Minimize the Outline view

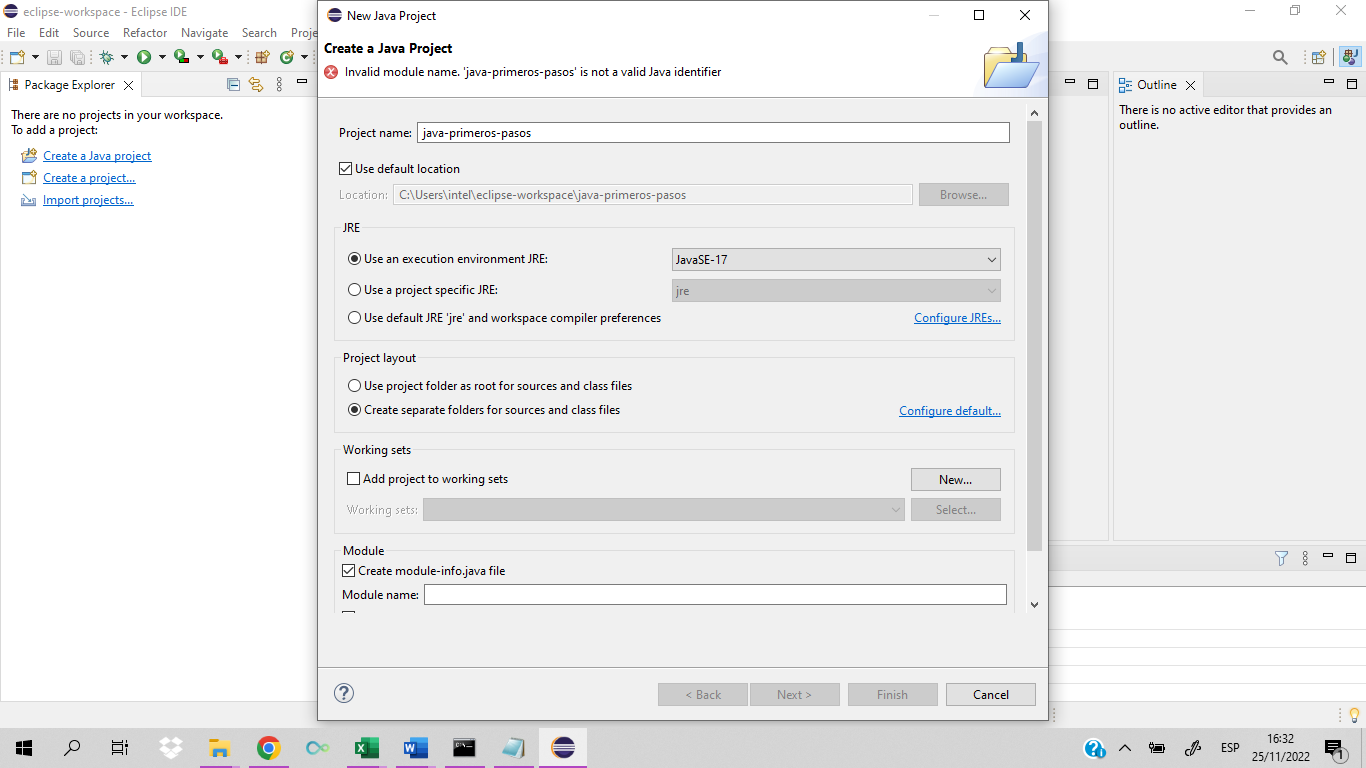[x=1329, y=82]
